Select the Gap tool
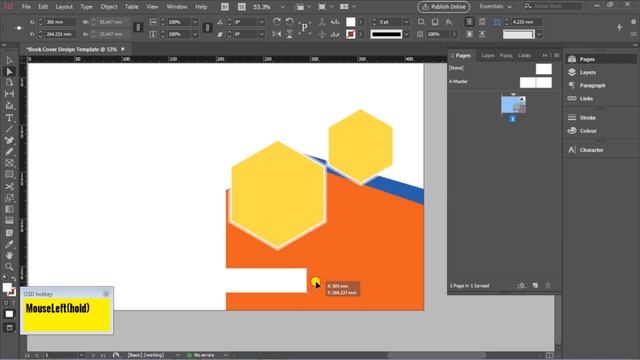640x360 pixels. (x=9, y=94)
